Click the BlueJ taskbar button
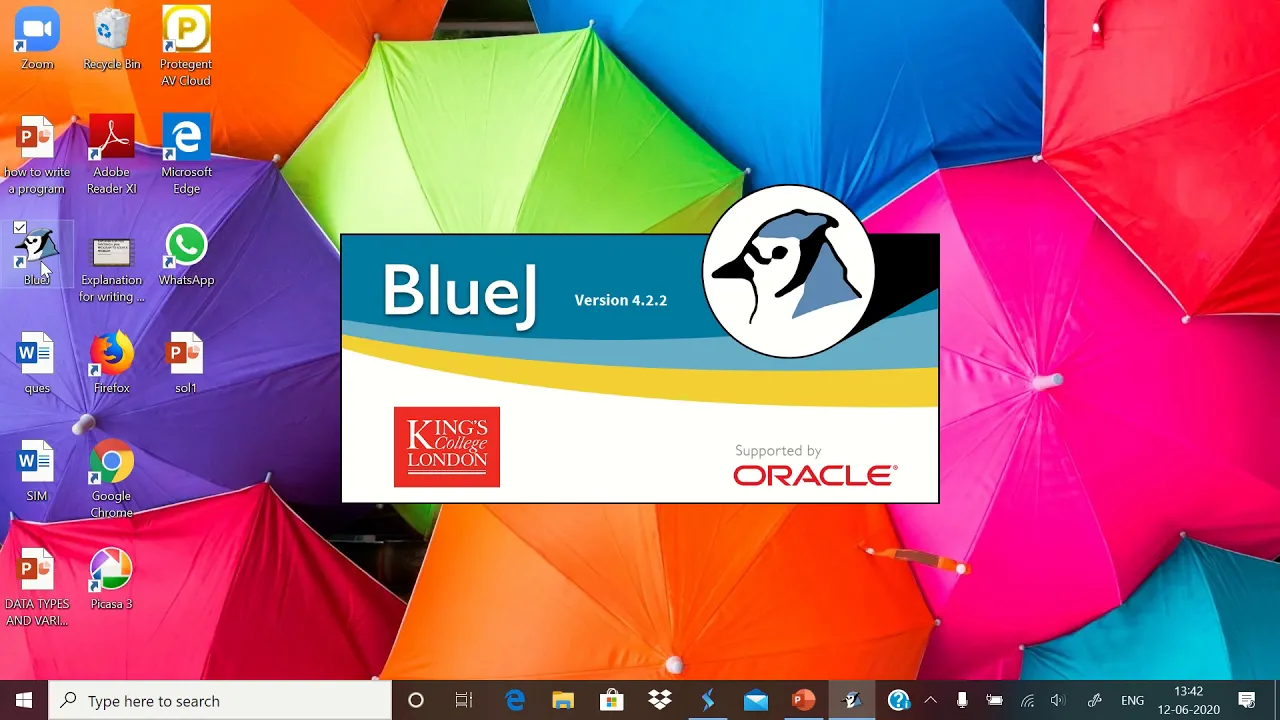The image size is (1280, 720). tap(851, 700)
